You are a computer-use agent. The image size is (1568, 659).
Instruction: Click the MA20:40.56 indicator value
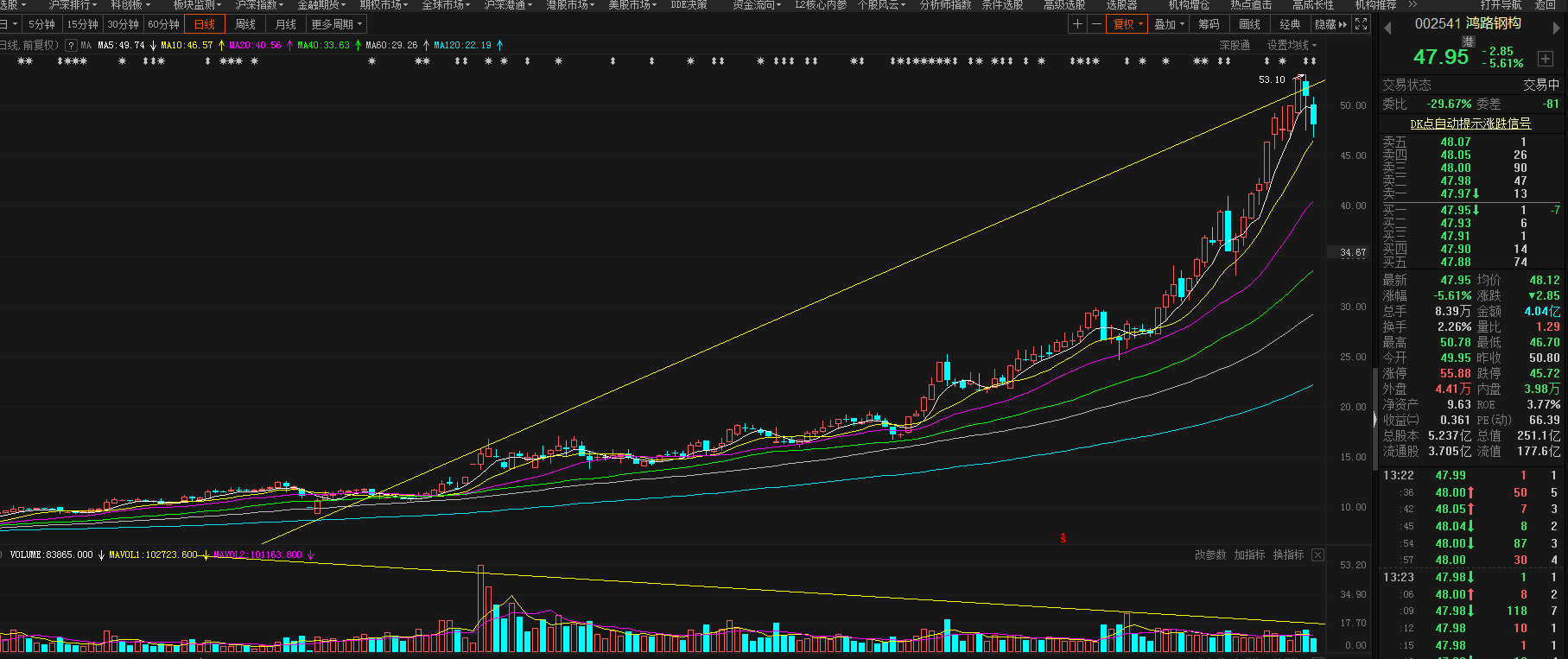click(x=255, y=45)
